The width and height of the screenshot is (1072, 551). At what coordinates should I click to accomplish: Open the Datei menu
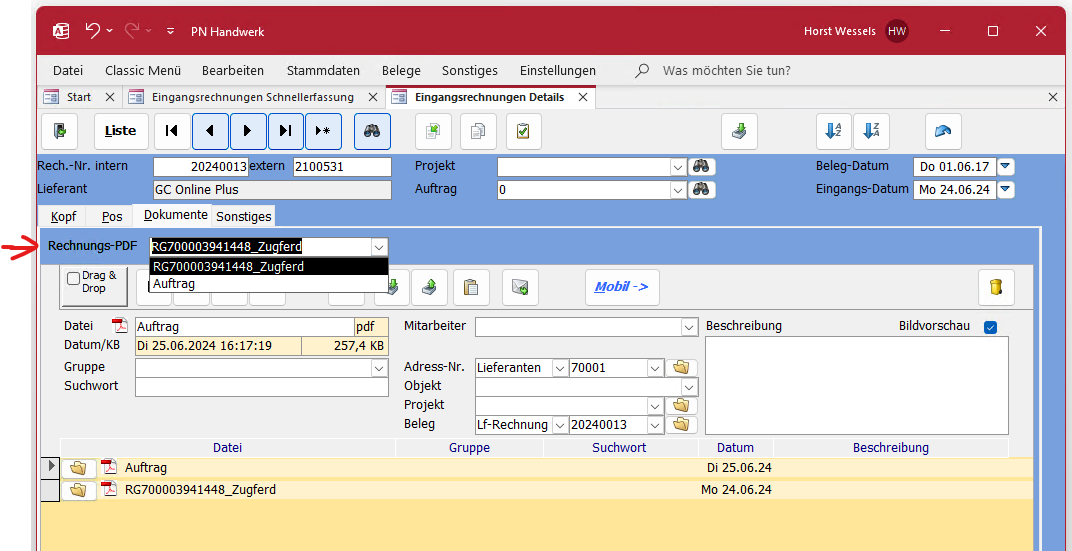[x=68, y=70]
